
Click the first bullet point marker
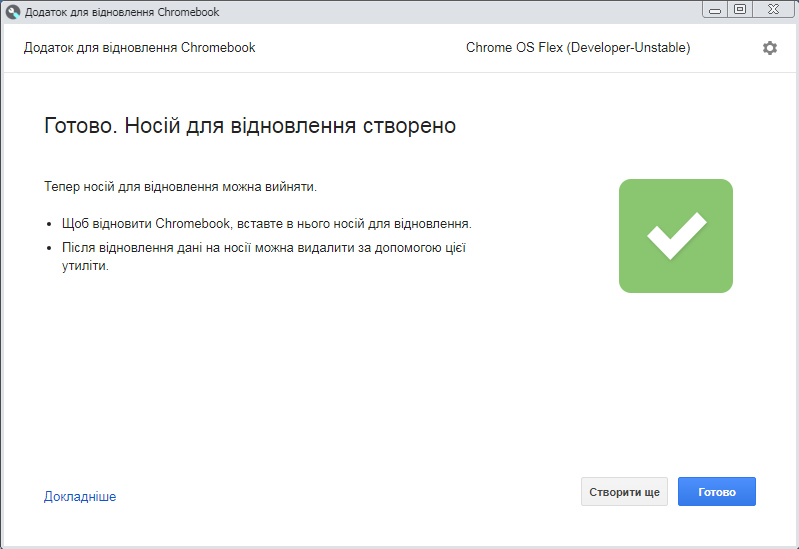tap(50, 224)
